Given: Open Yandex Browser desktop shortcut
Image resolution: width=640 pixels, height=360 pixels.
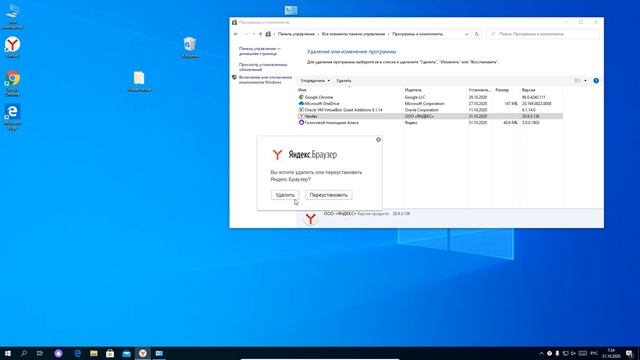Looking at the screenshot, I should 13,47.
